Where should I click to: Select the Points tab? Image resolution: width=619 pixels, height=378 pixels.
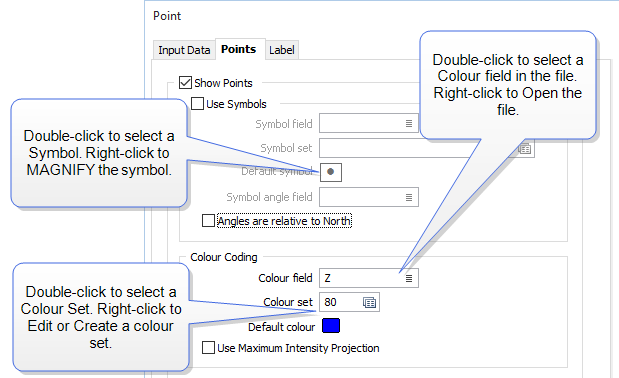238,49
